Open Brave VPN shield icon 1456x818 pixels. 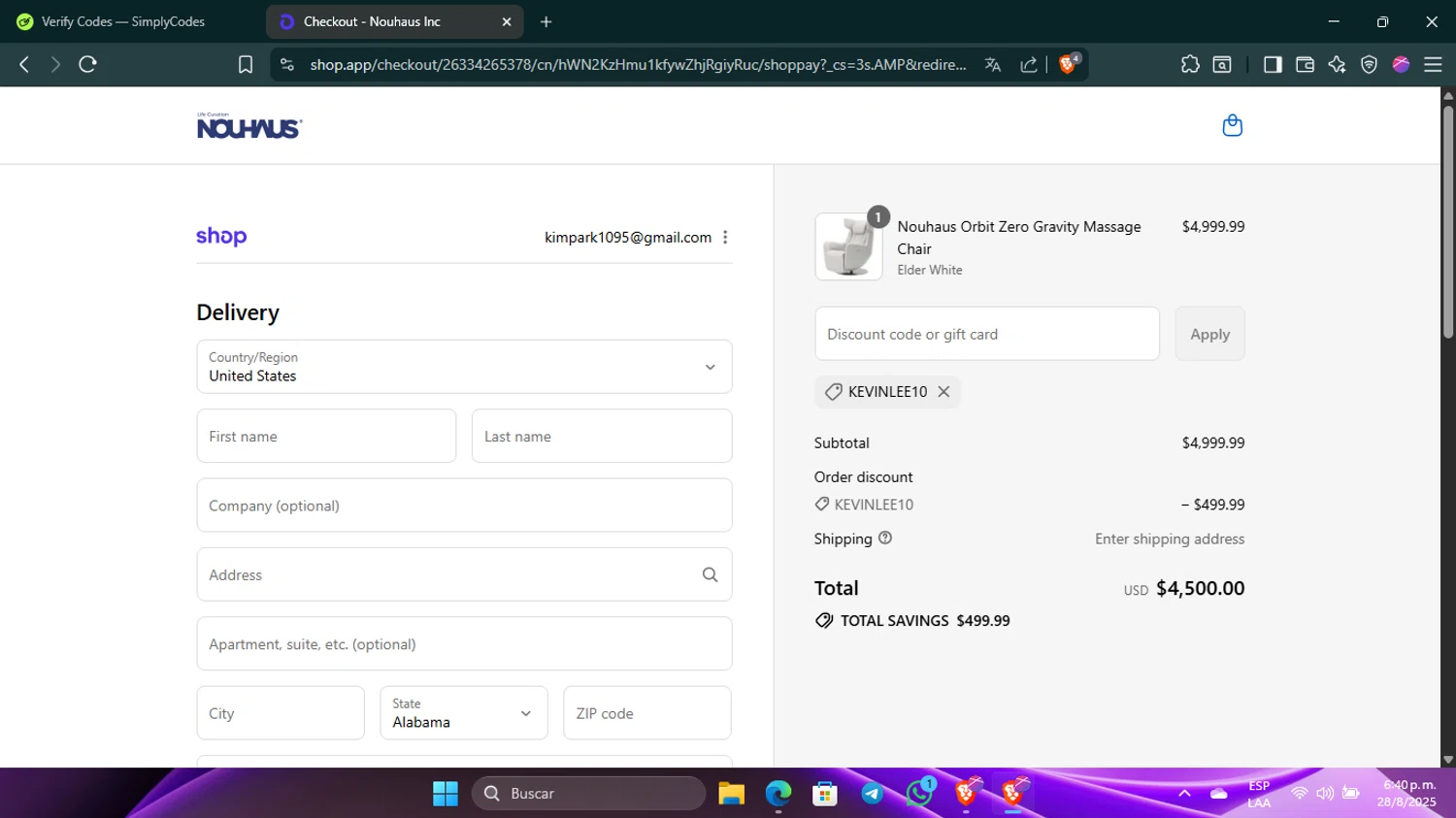tap(1369, 64)
